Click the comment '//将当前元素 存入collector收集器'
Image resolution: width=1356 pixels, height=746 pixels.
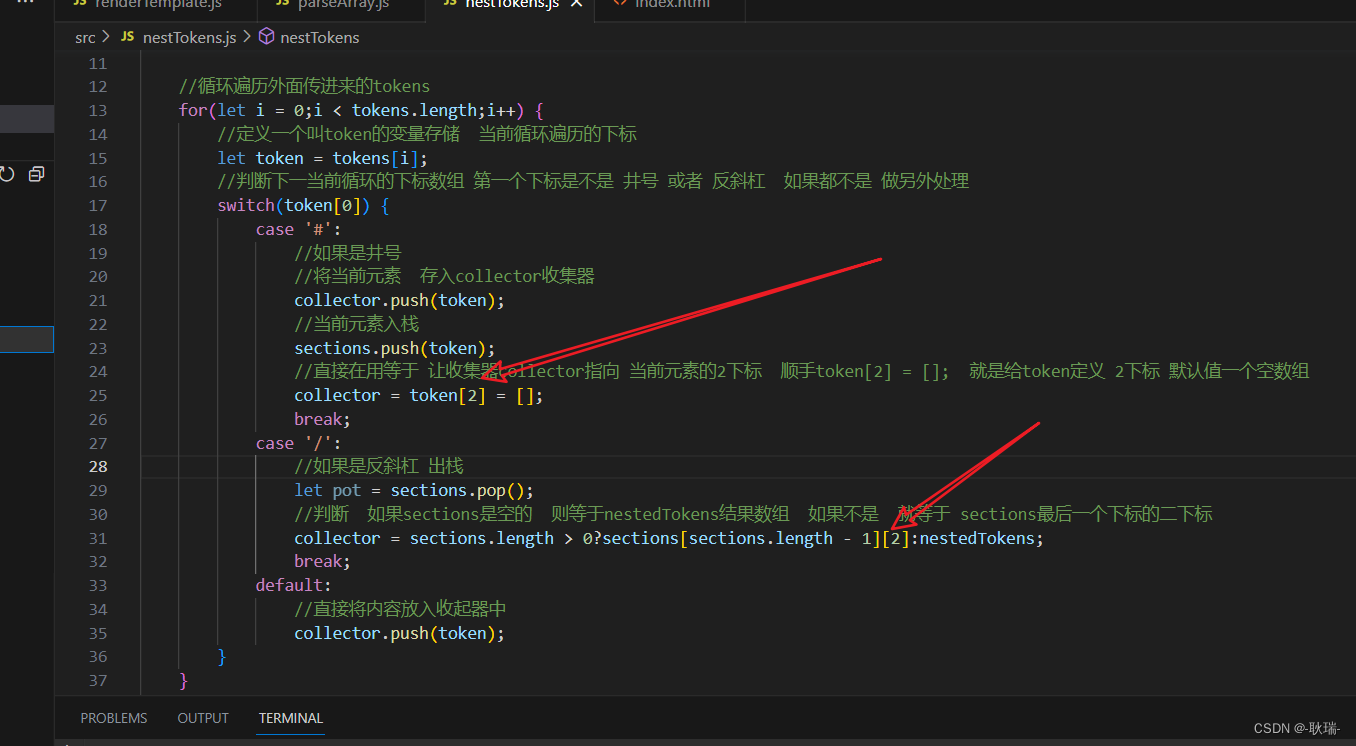[445, 277]
